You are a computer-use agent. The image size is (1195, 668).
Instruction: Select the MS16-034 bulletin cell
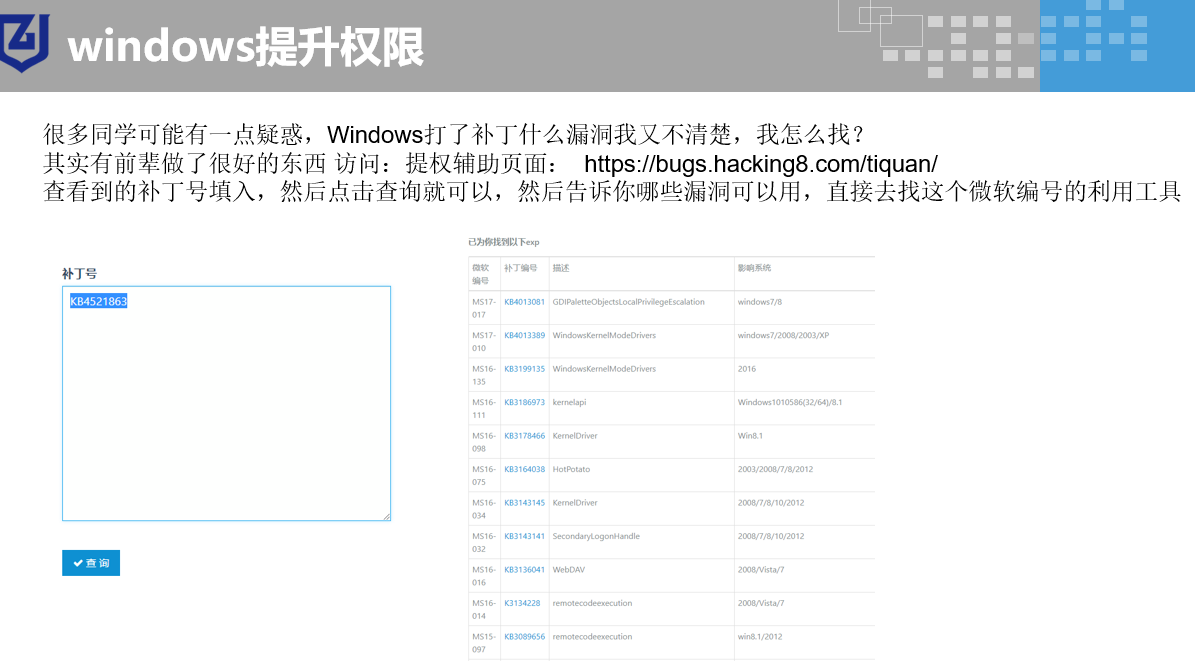coord(484,510)
